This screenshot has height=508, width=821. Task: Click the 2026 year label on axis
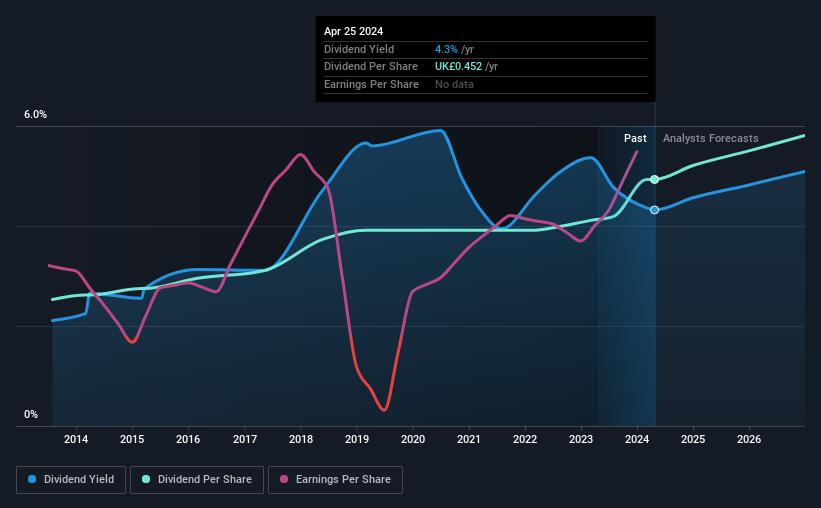coord(749,439)
